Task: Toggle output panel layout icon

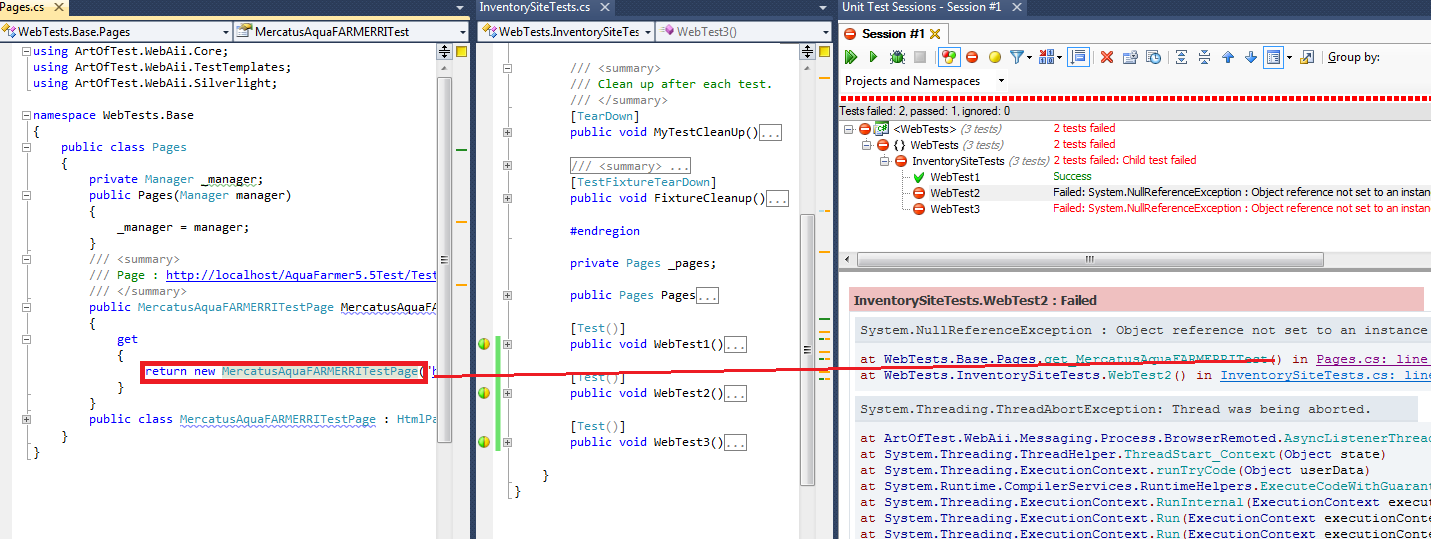Action: (1273, 58)
